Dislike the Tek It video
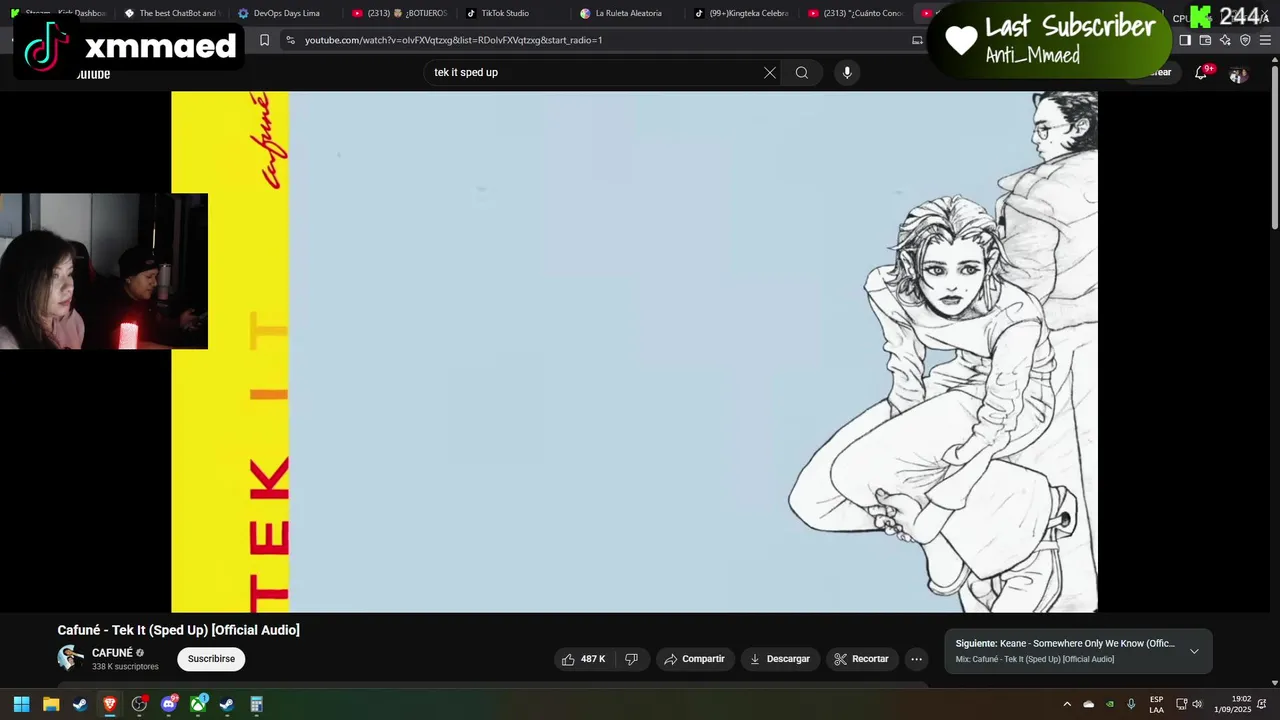 631,659
